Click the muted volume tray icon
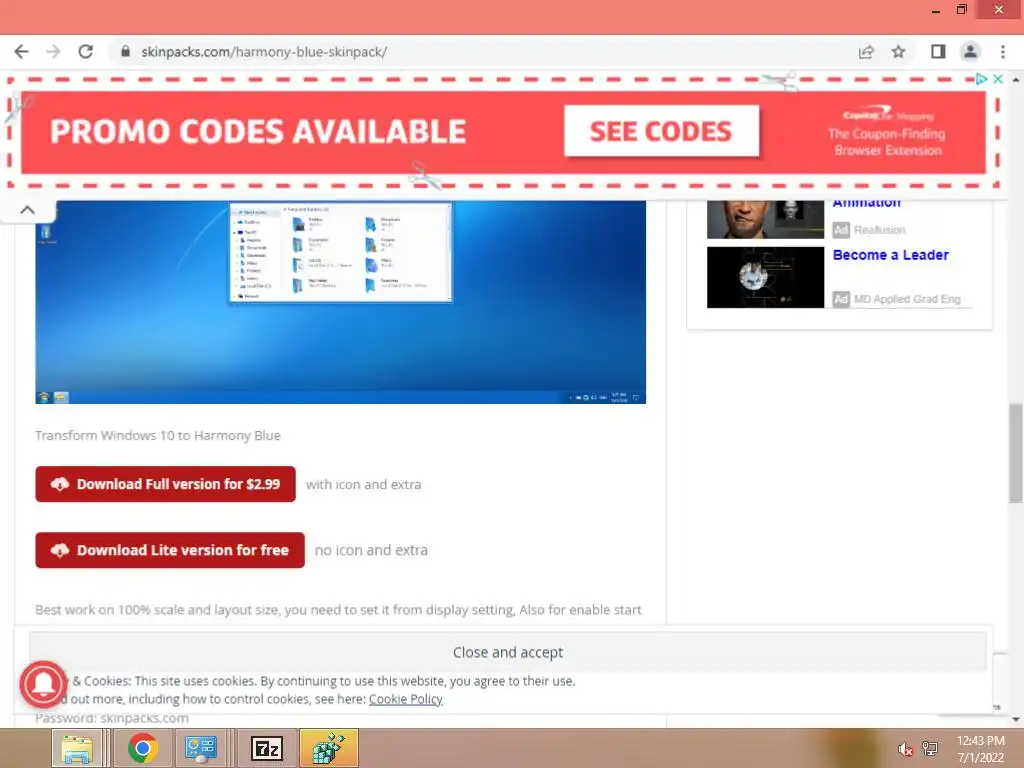 click(905, 749)
